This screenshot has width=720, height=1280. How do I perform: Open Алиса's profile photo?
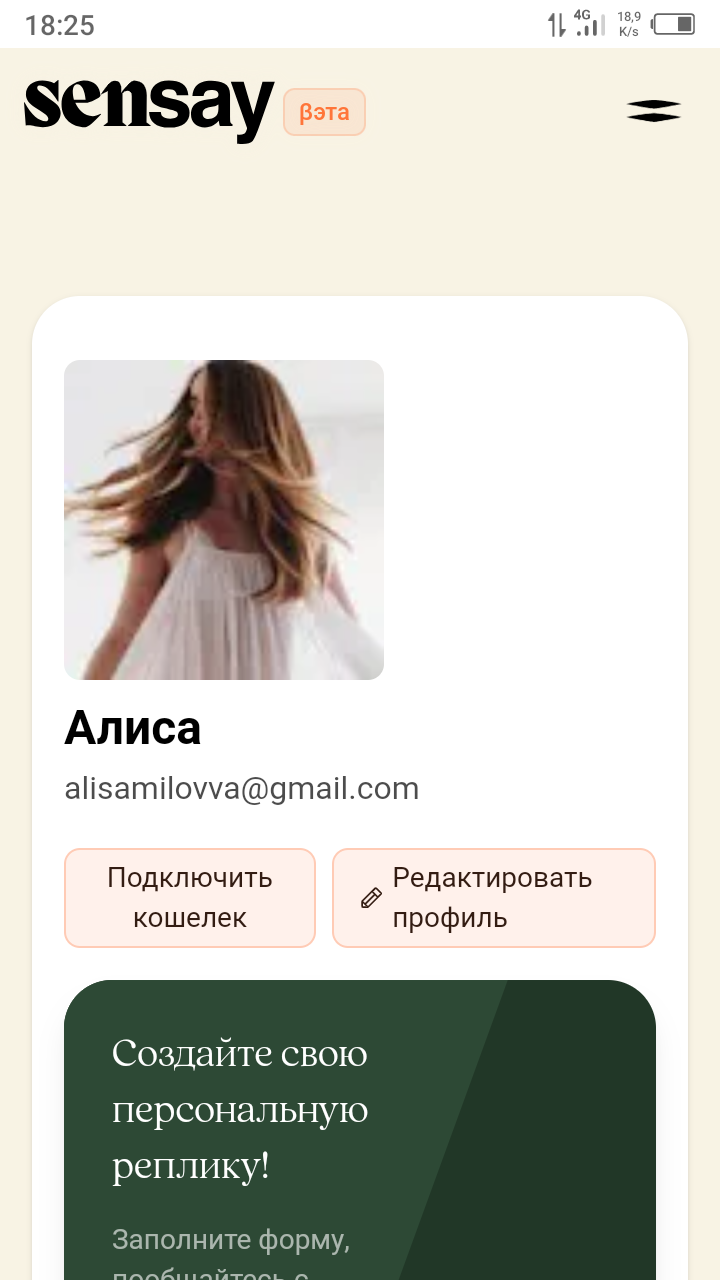tap(224, 520)
